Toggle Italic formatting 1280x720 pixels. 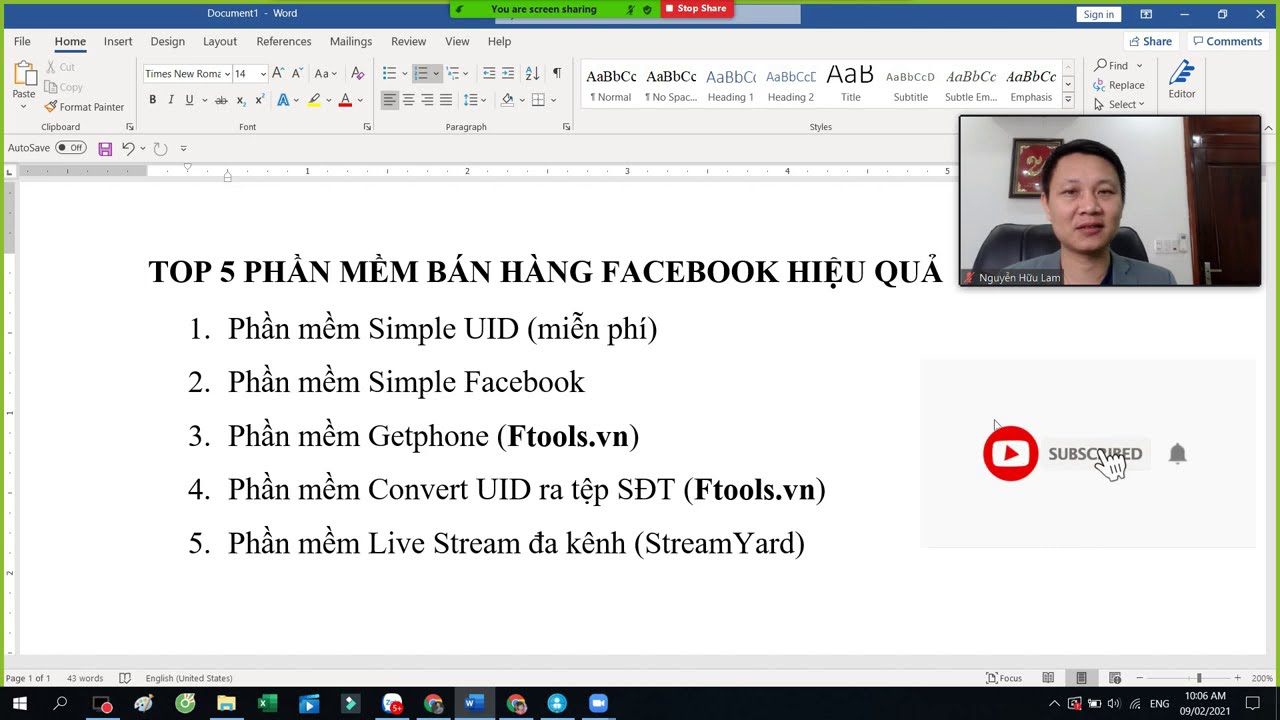tap(171, 100)
